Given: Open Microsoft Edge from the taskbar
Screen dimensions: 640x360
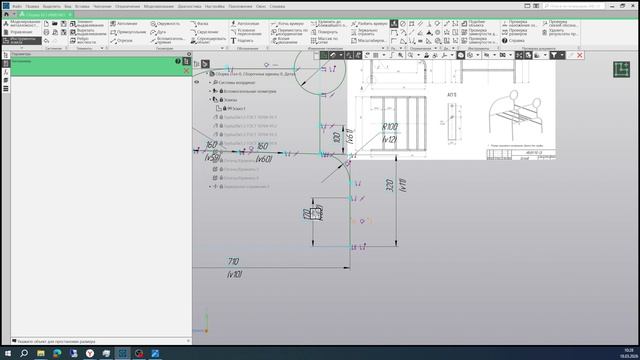Looking at the screenshot, I should click(x=57, y=353).
